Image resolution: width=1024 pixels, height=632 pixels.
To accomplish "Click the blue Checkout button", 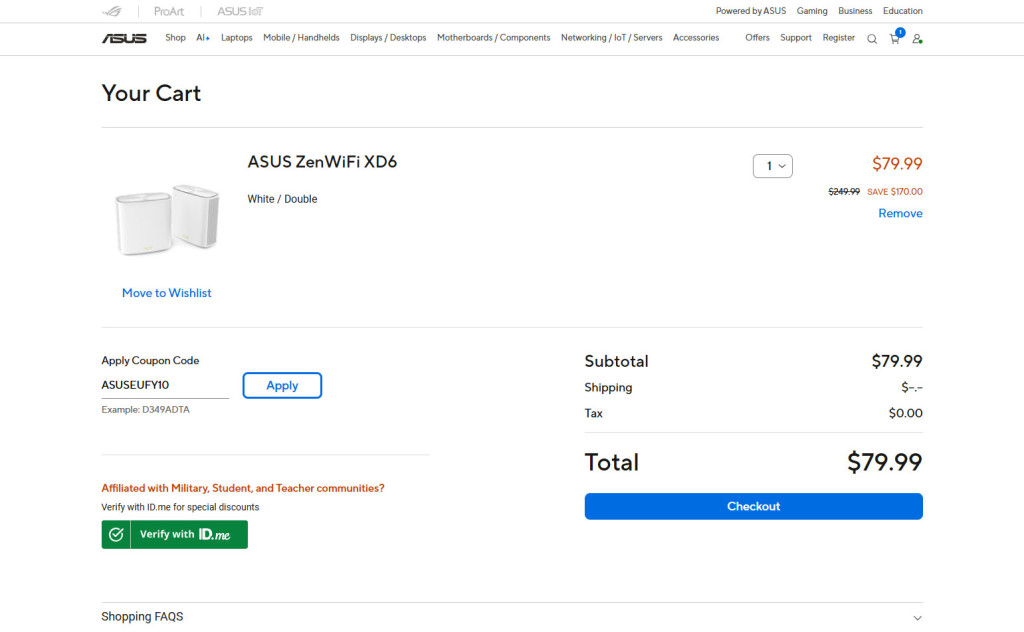I will (753, 507).
